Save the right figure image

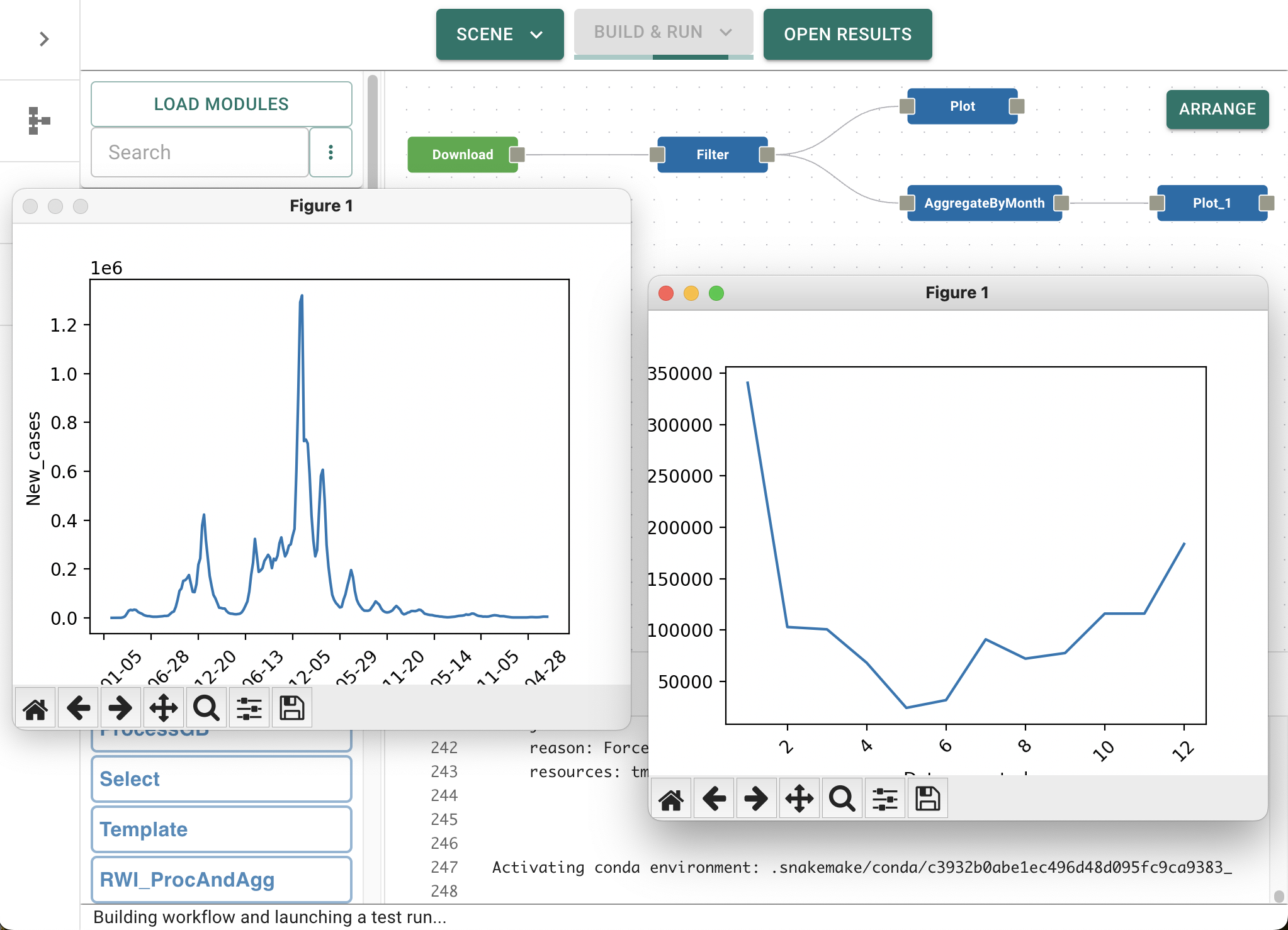(928, 798)
